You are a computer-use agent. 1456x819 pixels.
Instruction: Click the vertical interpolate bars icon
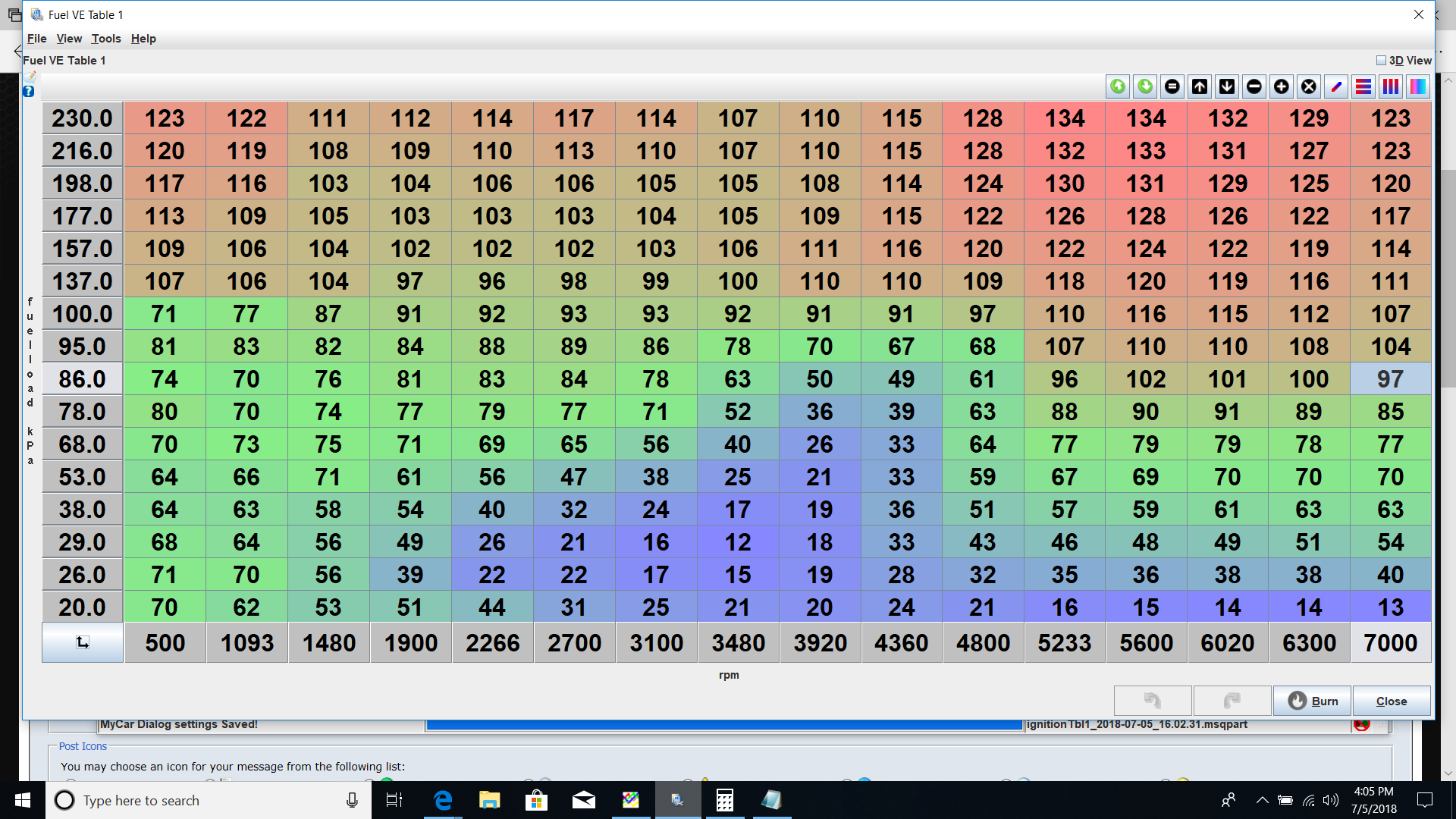click(1391, 86)
